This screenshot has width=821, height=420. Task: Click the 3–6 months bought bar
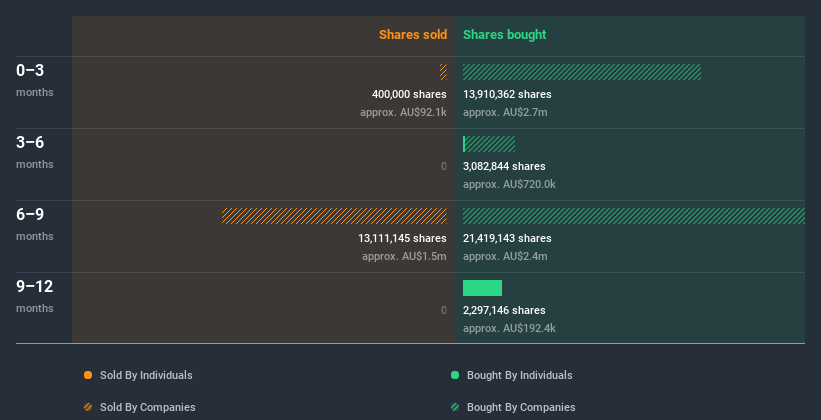pyautogui.click(x=489, y=144)
